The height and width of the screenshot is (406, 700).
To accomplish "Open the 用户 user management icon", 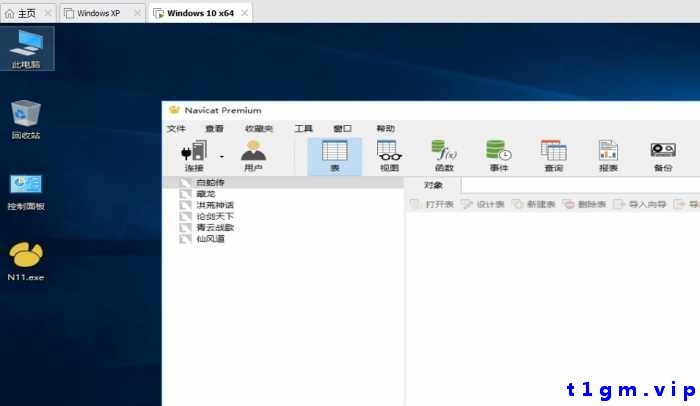I will point(253,156).
